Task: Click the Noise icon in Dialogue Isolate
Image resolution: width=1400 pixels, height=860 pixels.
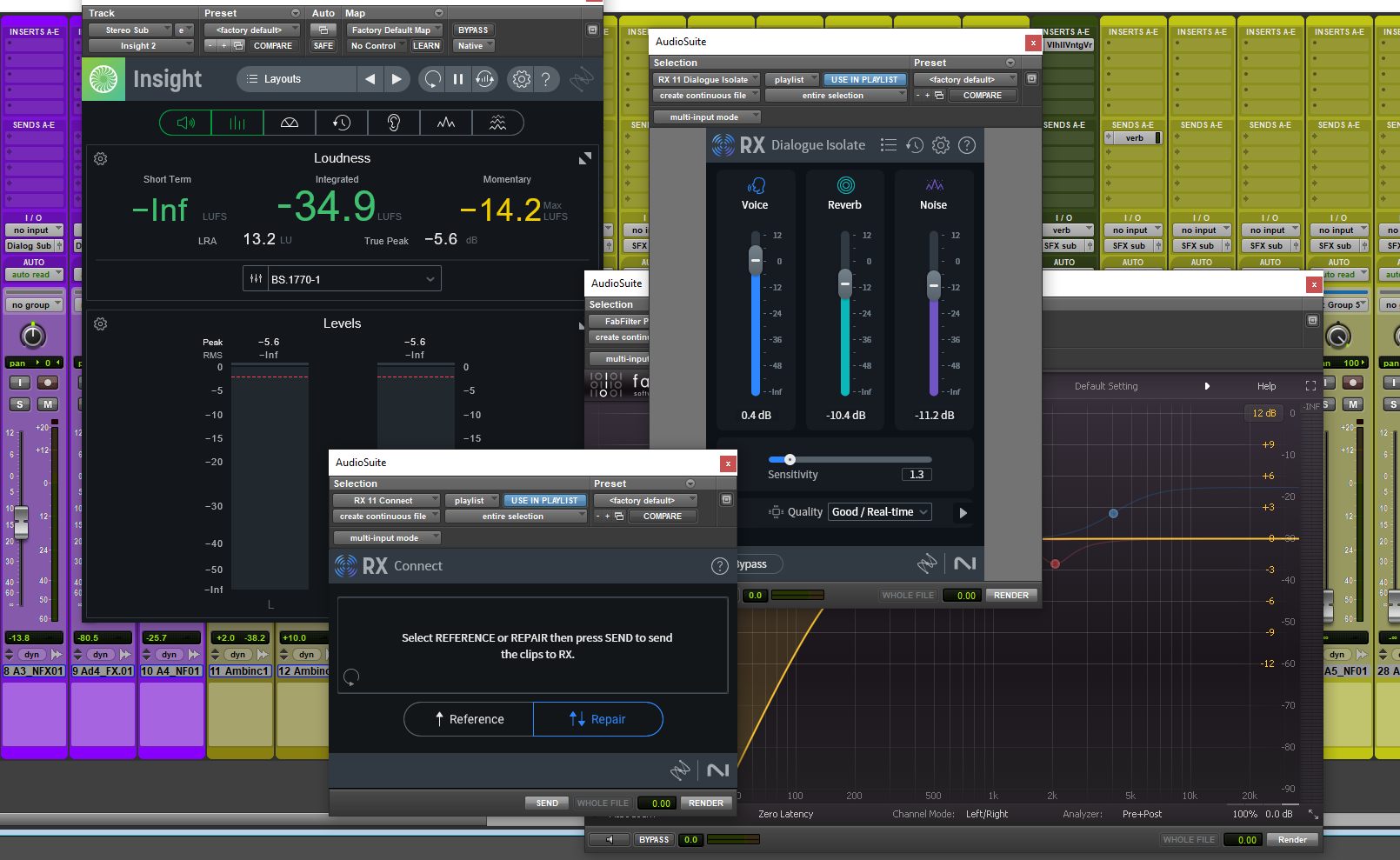Action: pos(934,185)
